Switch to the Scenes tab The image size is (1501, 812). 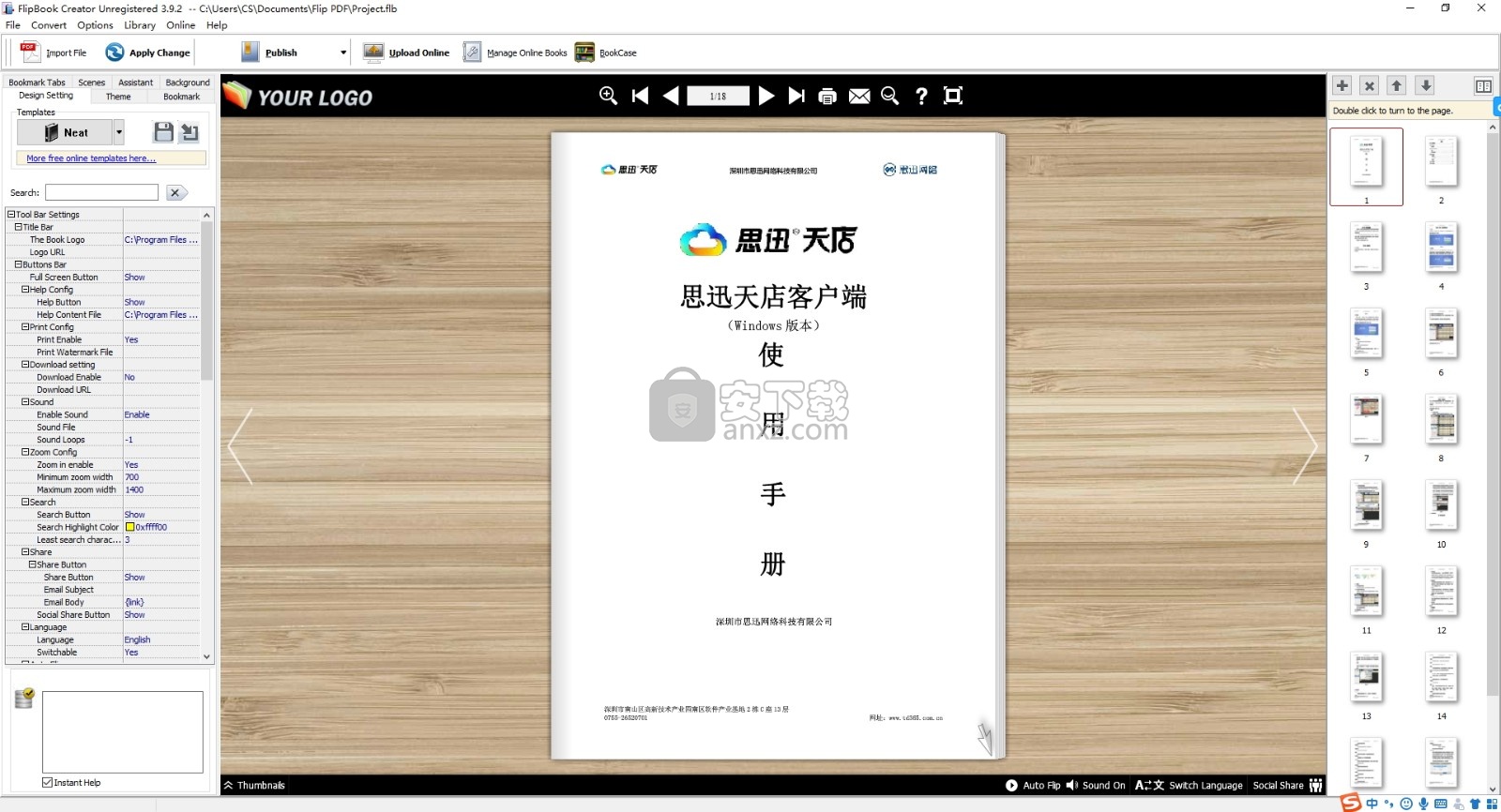(92, 83)
